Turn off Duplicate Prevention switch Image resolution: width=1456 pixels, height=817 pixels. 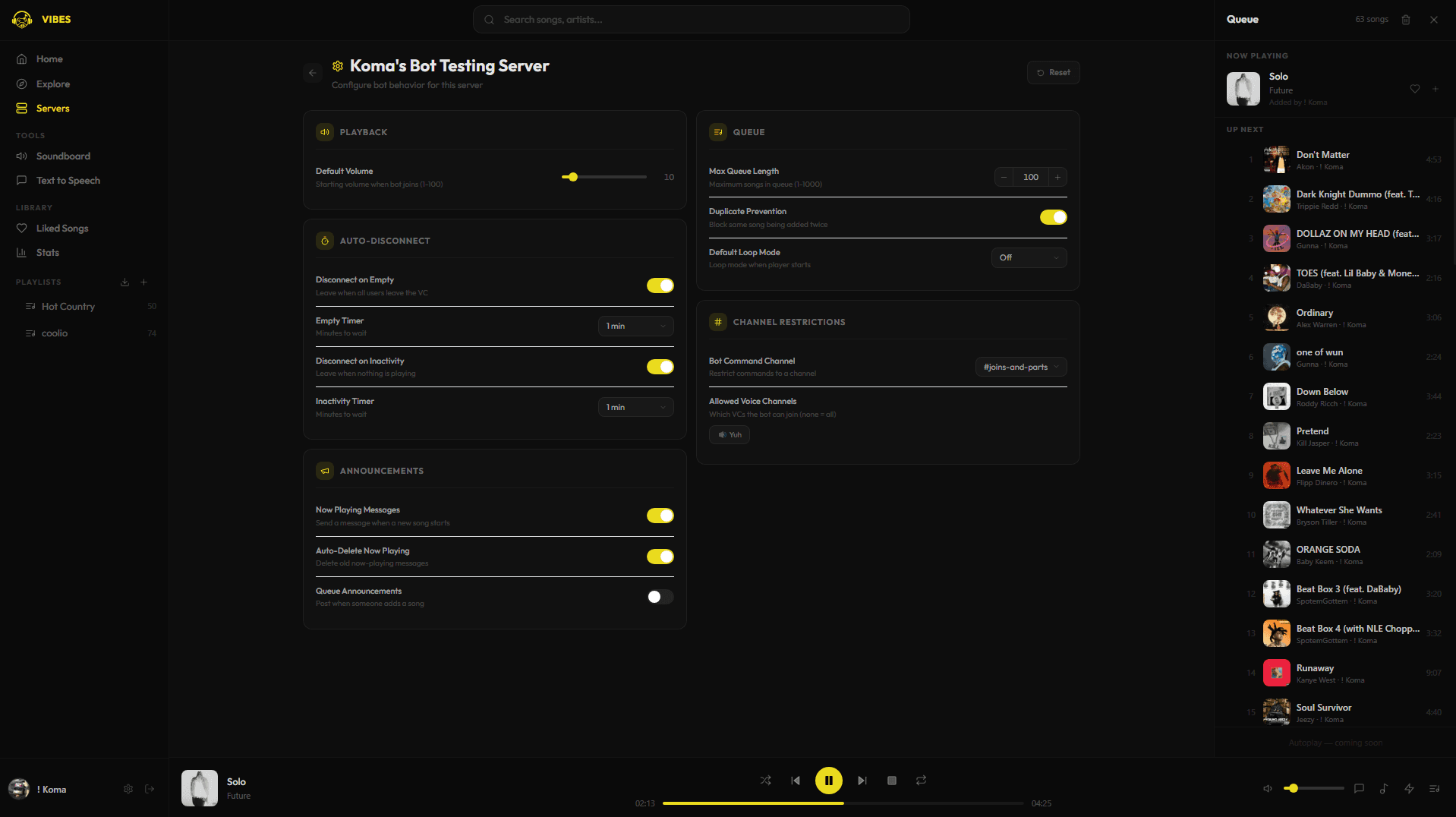(x=1053, y=217)
